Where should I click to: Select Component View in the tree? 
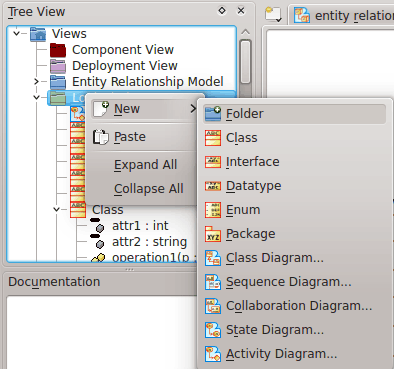tap(123, 50)
